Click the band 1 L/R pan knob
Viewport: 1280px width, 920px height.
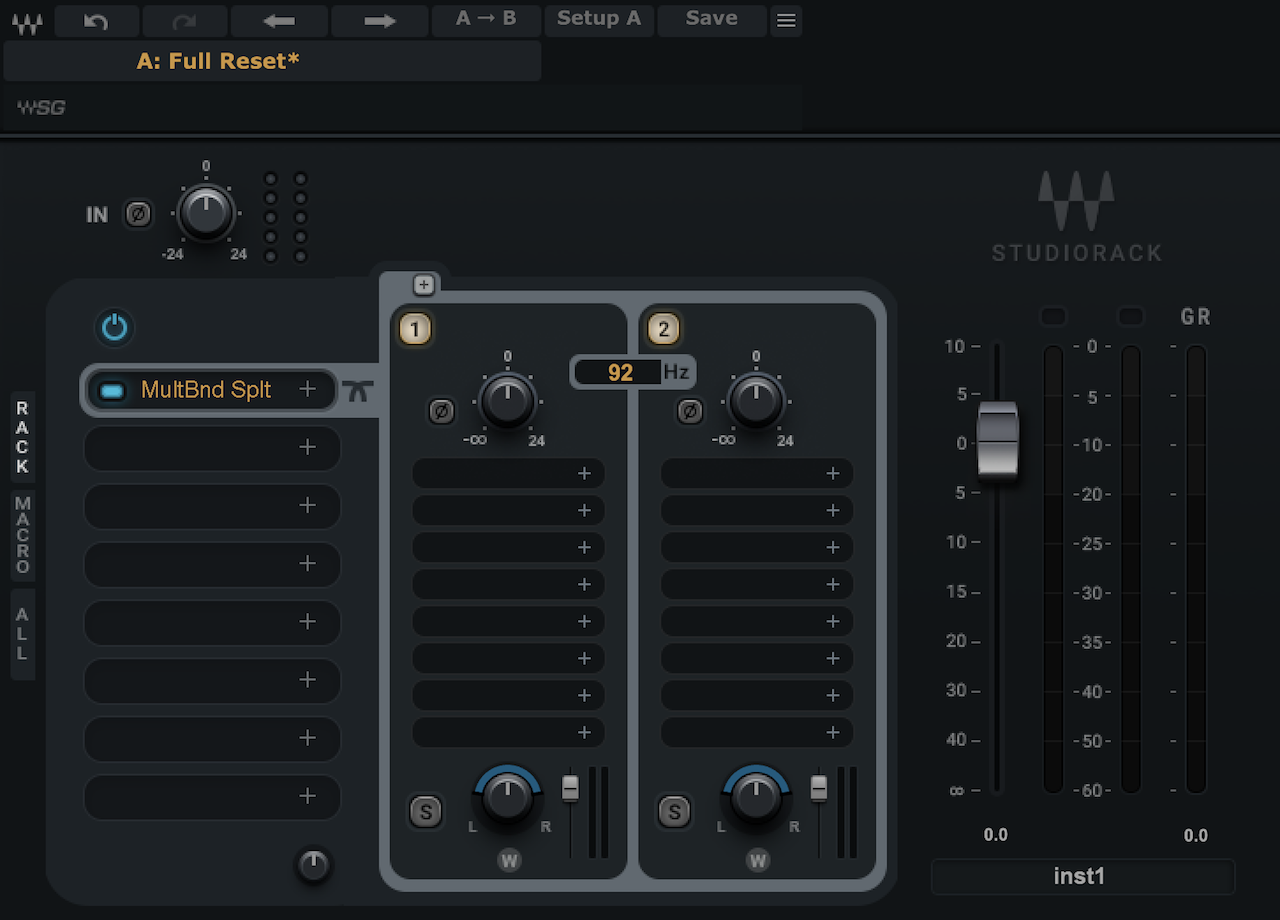tap(508, 797)
